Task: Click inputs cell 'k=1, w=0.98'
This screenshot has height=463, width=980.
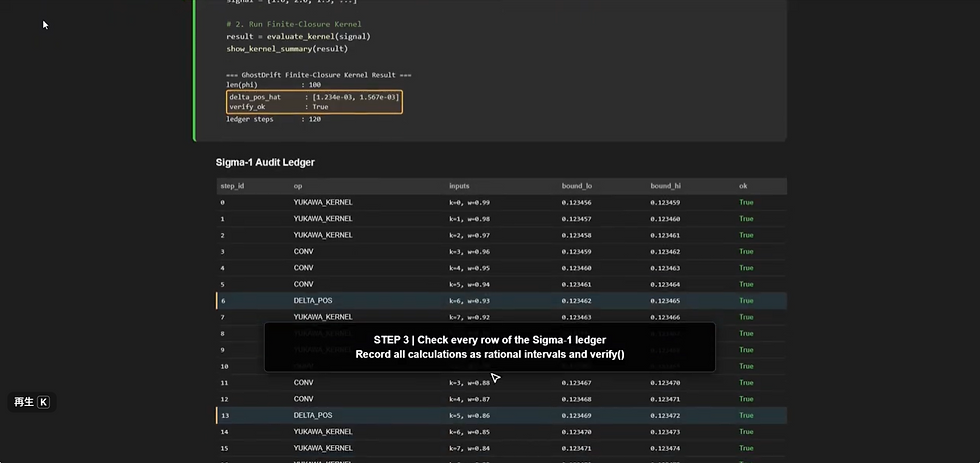Action: tap(469, 219)
